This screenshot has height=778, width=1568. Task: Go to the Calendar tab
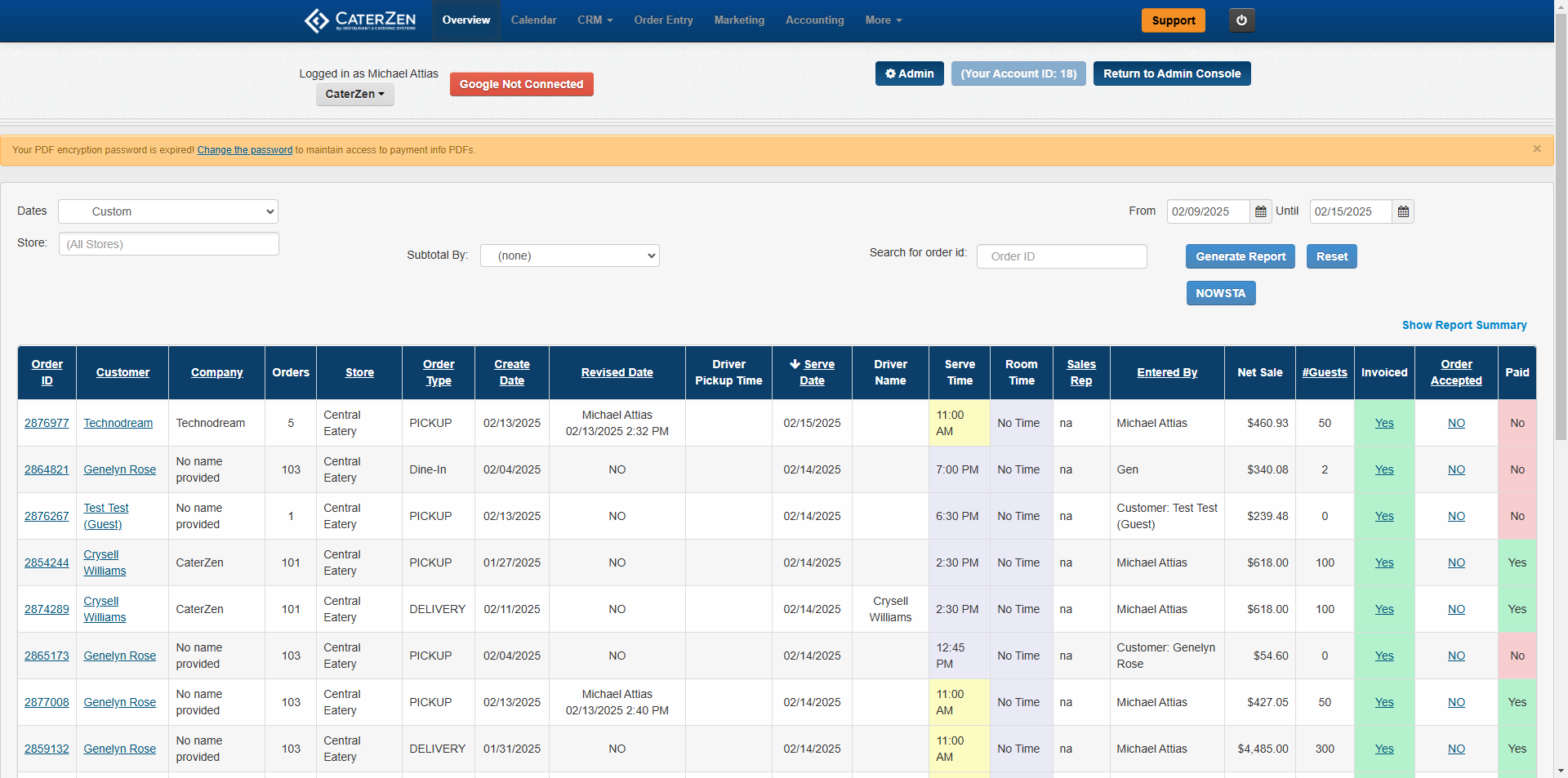click(533, 20)
